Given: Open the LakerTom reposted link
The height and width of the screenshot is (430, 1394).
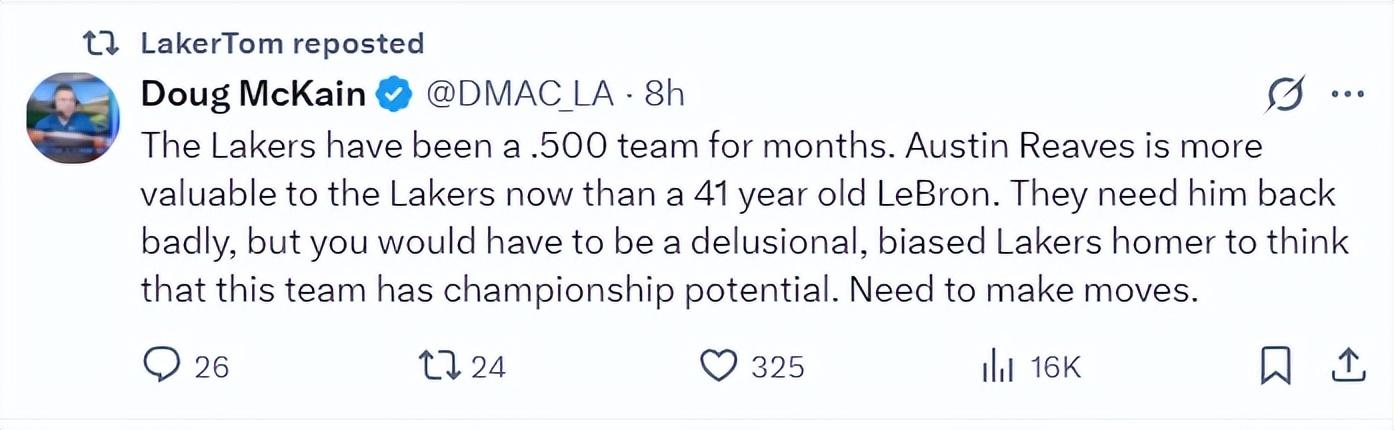Looking at the screenshot, I should click(282, 43).
